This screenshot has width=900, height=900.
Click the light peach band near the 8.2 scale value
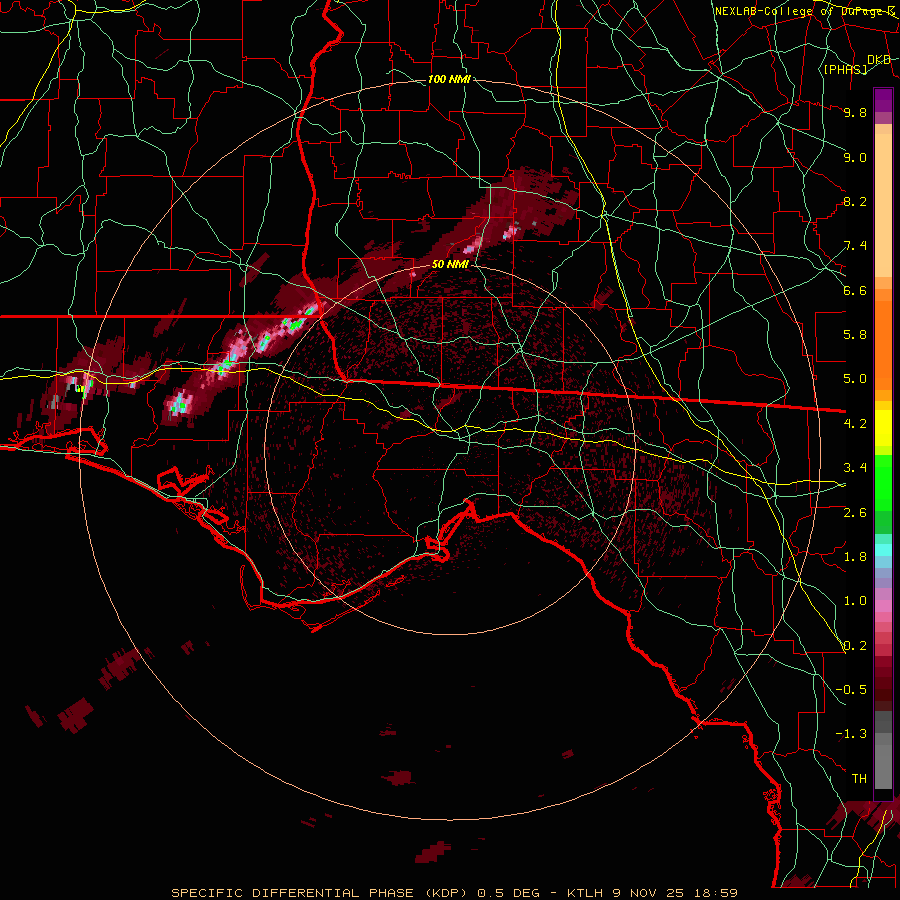(883, 205)
